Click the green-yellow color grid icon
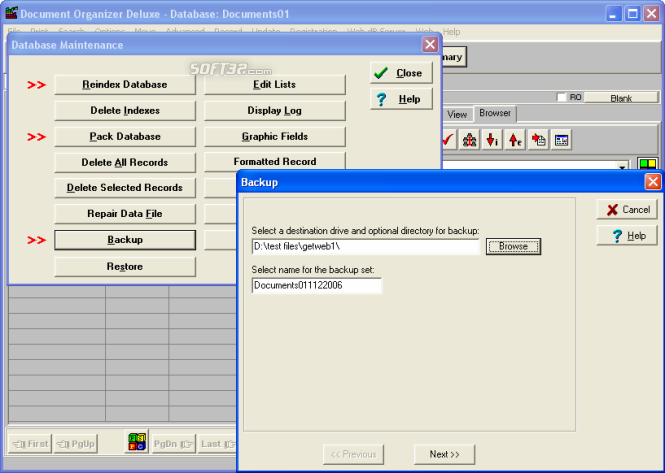This screenshot has height=473, width=665. tap(648, 163)
